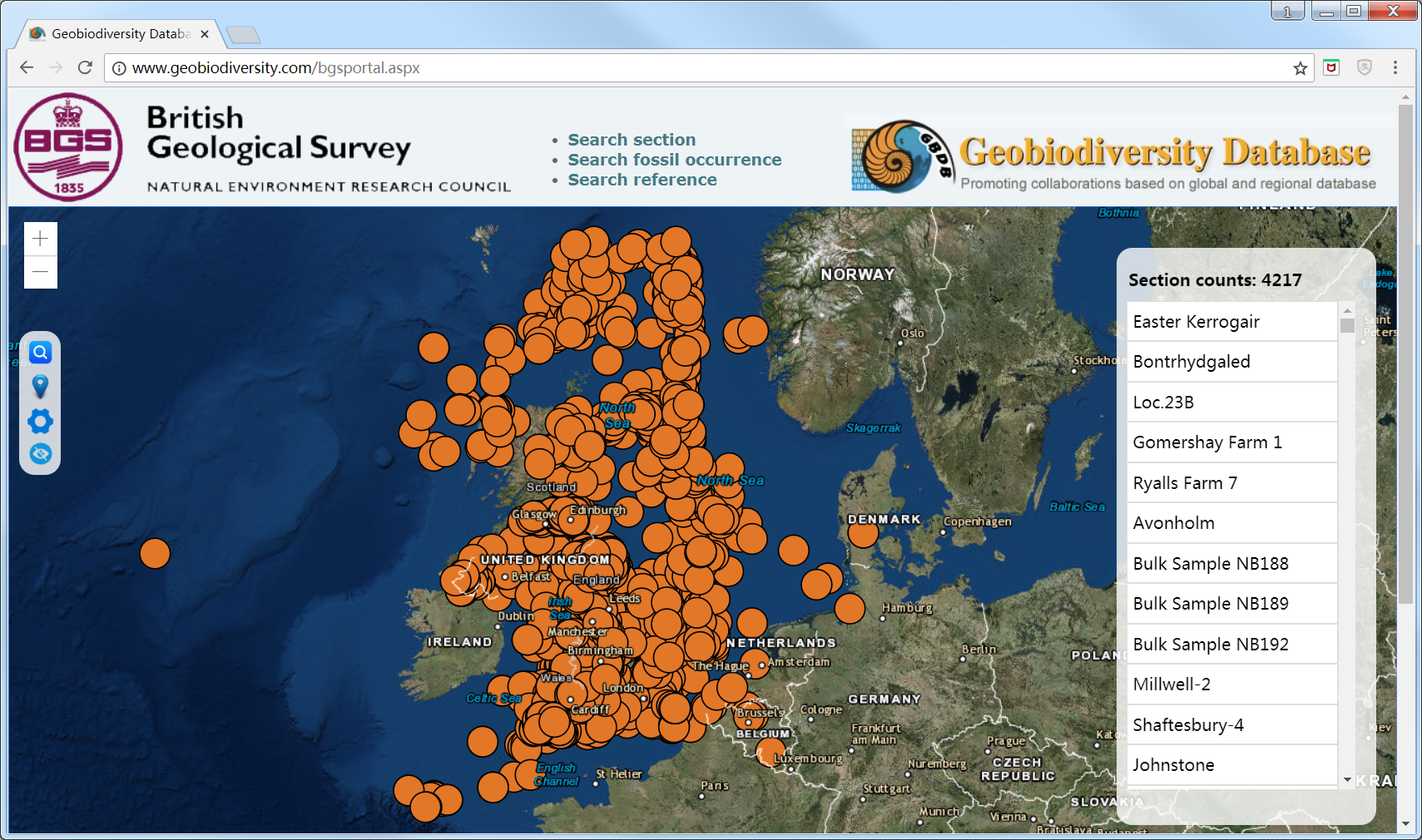The width and height of the screenshot is (1422, 840).
Task: Open Search fossil occurrence link
Action: [x=674, y=160]
